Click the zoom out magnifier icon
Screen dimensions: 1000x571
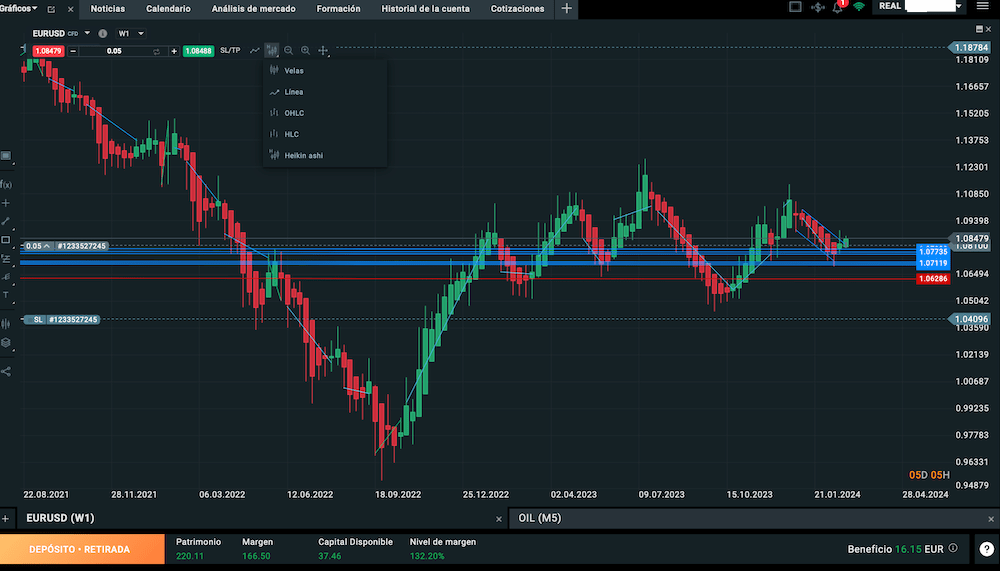289,50
